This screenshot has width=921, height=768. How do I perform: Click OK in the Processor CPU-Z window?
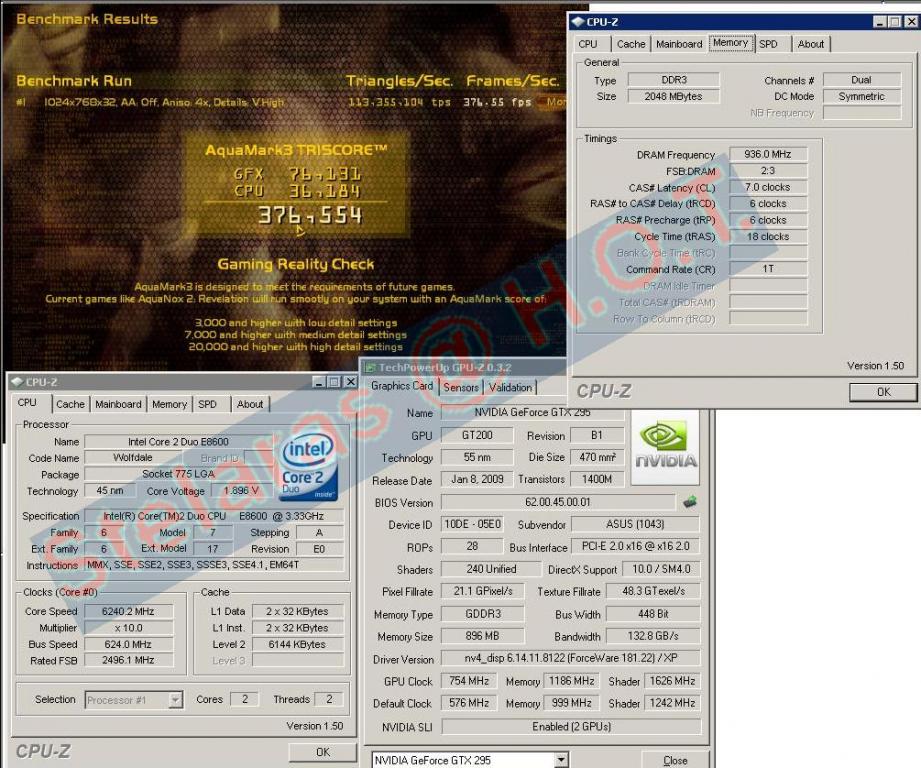pos(322,752)
